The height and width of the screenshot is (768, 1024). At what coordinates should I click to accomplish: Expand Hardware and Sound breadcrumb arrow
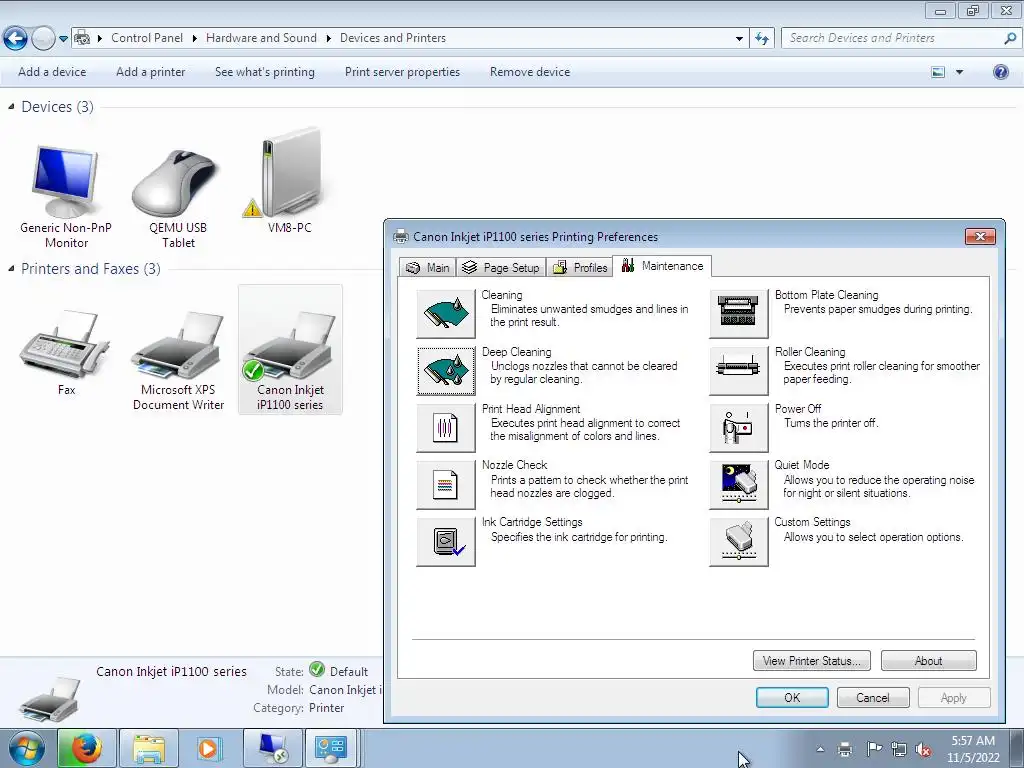328,39
